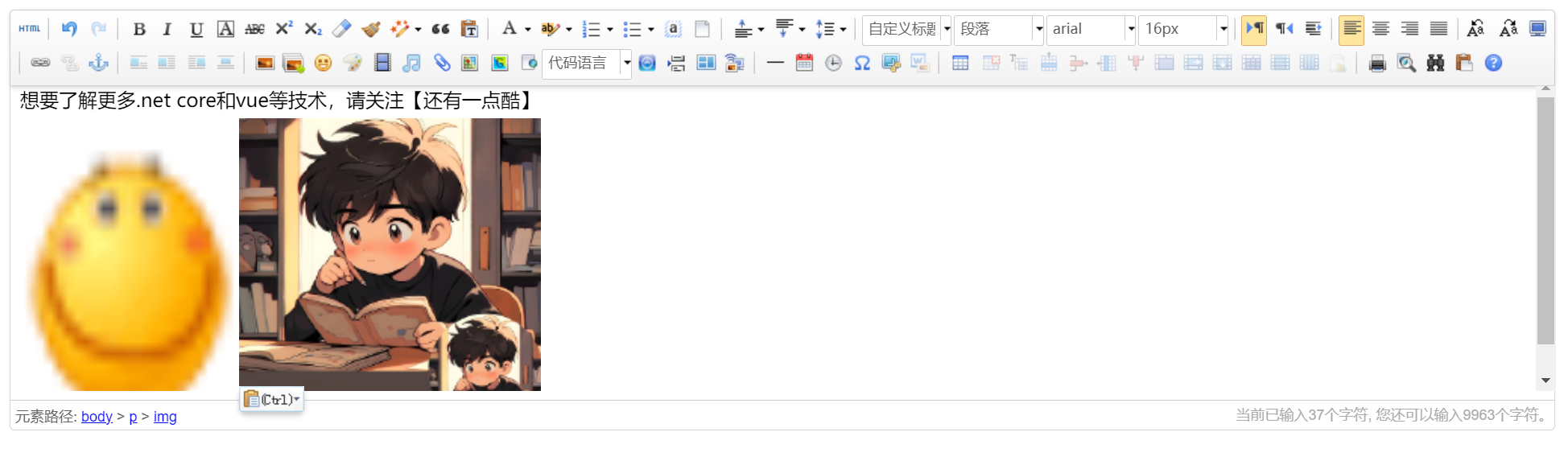Image resolution: width=1568 pixels, height=465 pixels.
Task: Open special characters omega icon
Action: click(862, 63)
